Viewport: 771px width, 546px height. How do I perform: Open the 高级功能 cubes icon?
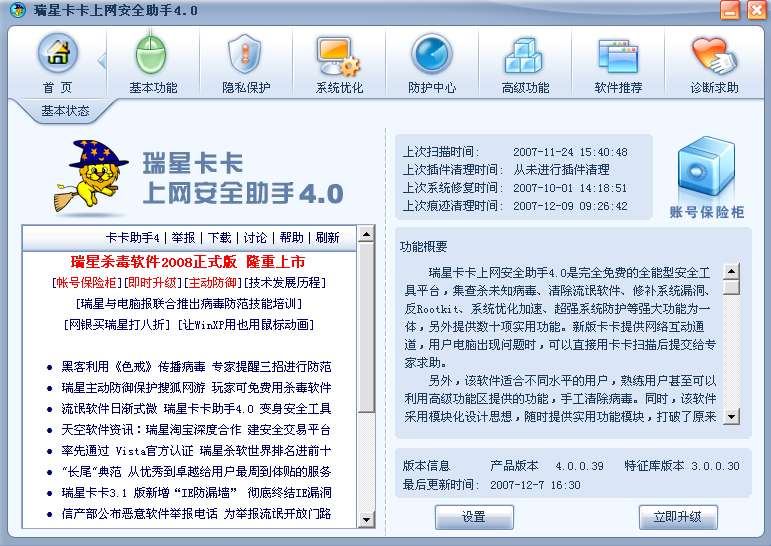click(x=524, y=55)
